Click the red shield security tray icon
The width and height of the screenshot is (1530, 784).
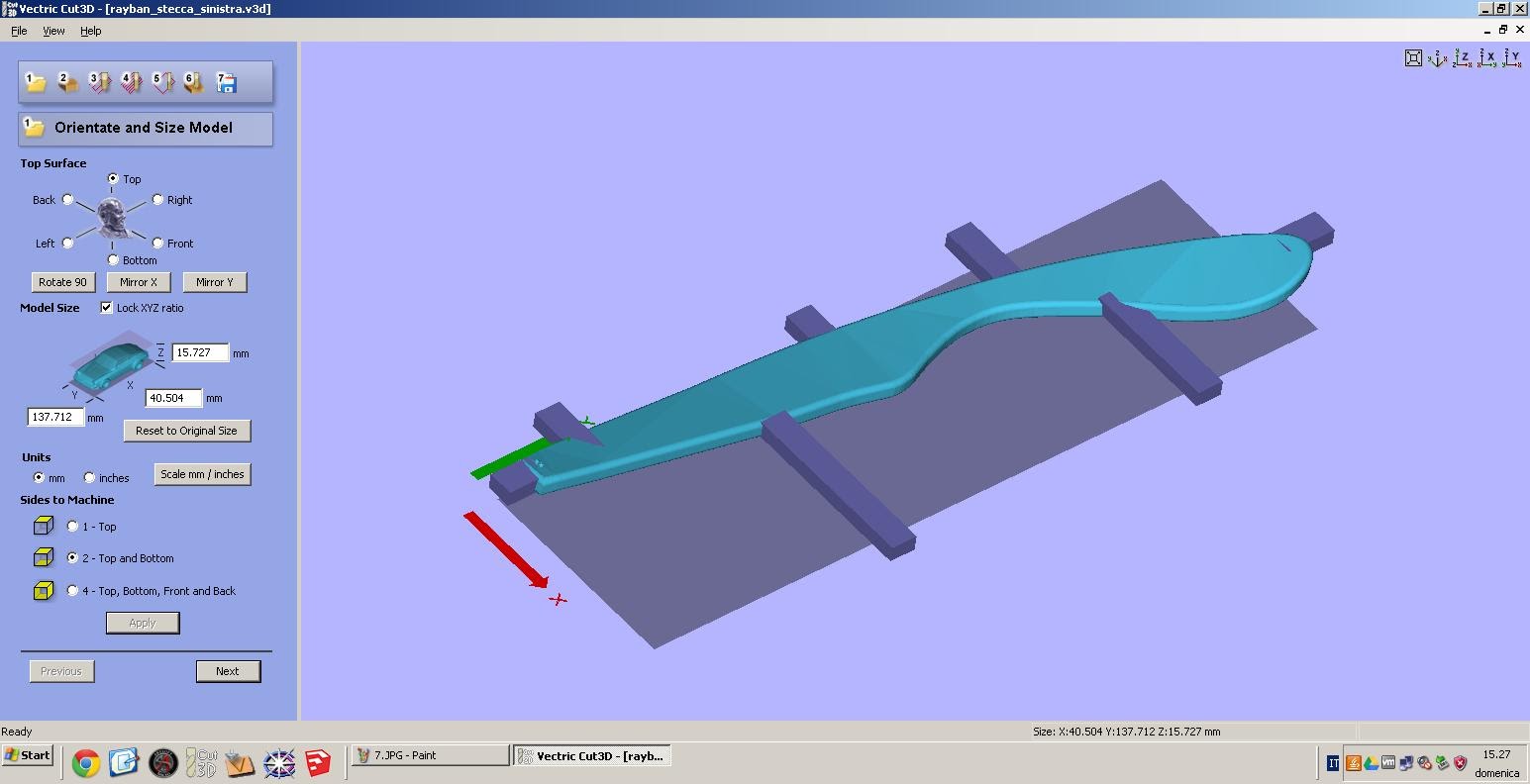[x=1461, y=763]
